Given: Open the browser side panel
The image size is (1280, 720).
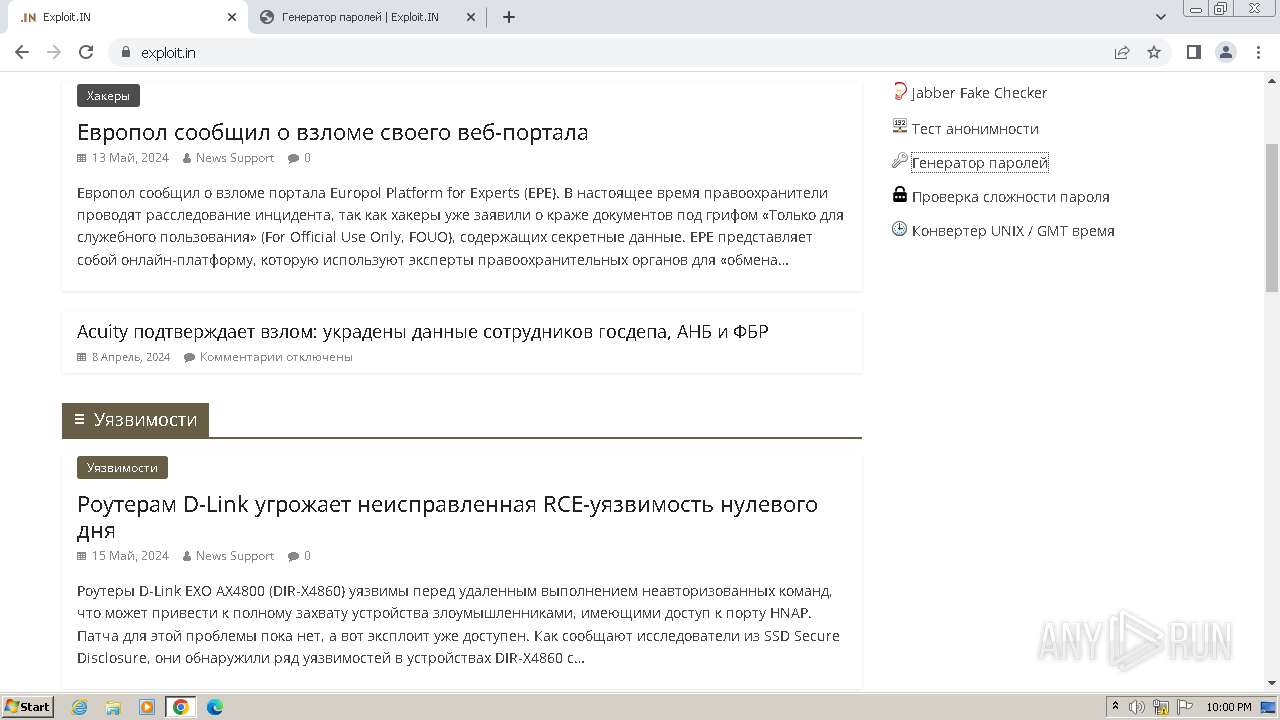Looking at the screenshot, I should (x=1193, y=52).
